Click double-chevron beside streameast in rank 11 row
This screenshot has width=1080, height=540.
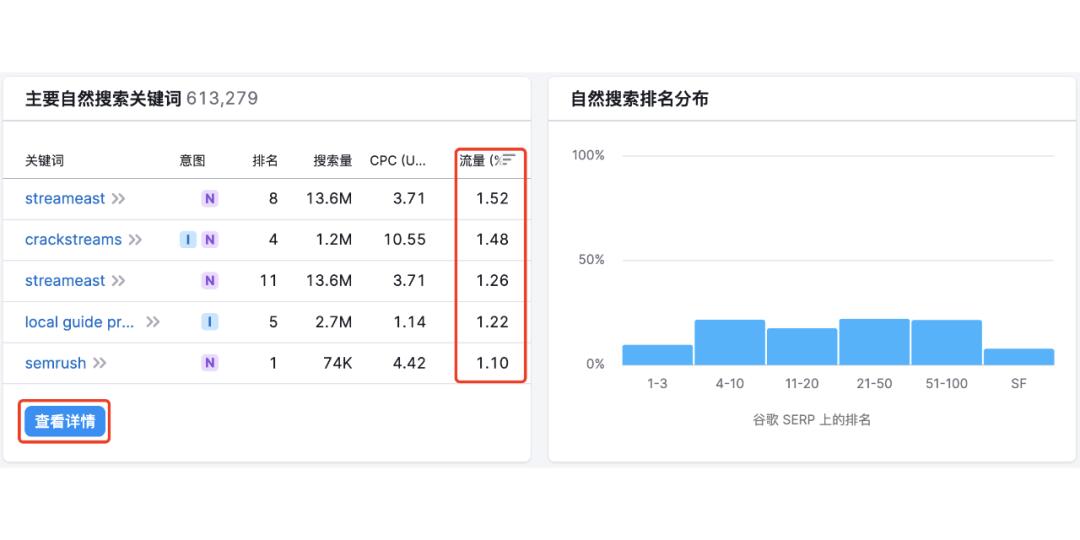[x=118, y=281]
